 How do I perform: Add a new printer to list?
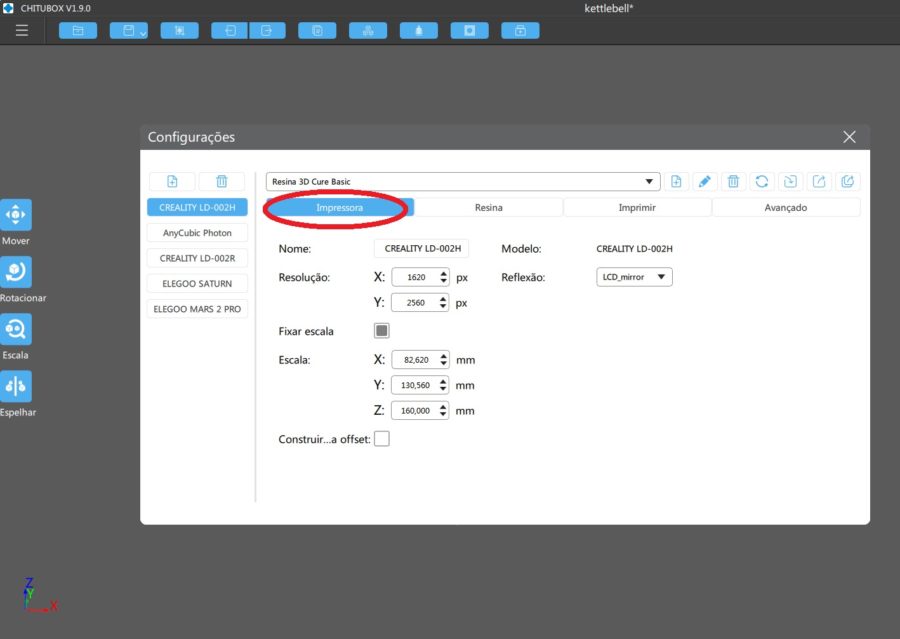(172, 181)
